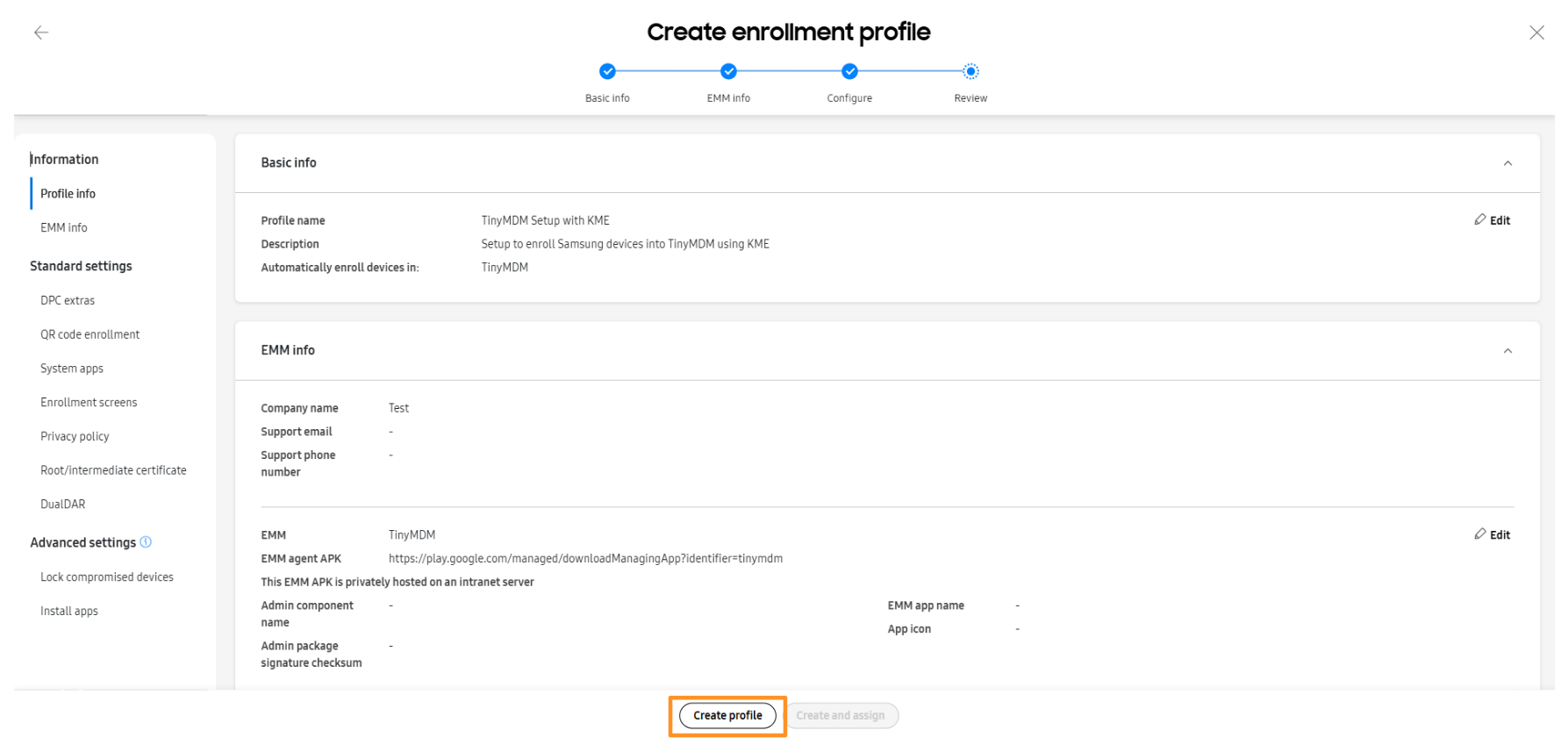Open EMM info in the sidebar
The image size is (1568, 752).
64,228
